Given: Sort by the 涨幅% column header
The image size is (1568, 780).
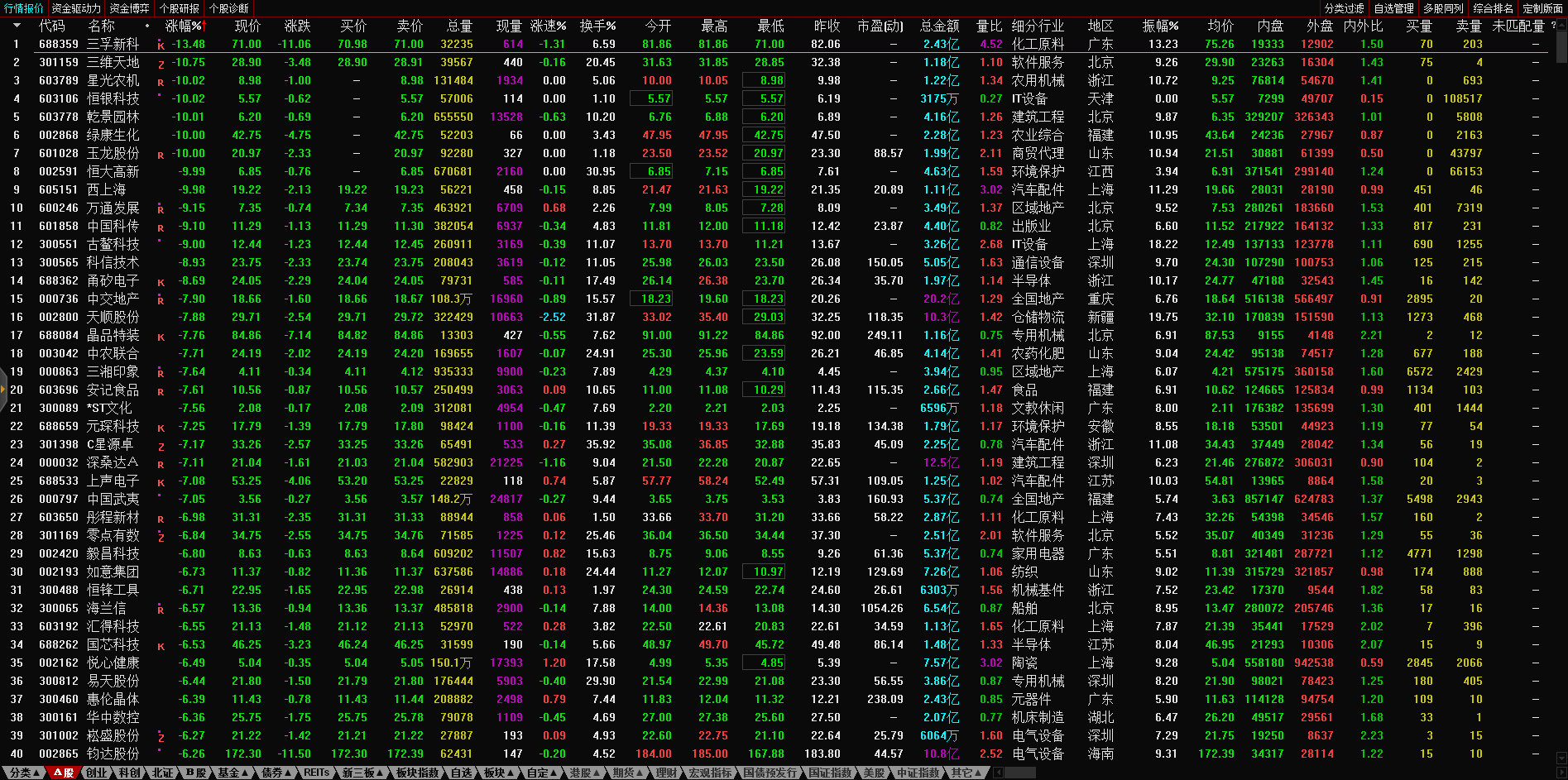Looking at the screenshot, I should 184,26.
